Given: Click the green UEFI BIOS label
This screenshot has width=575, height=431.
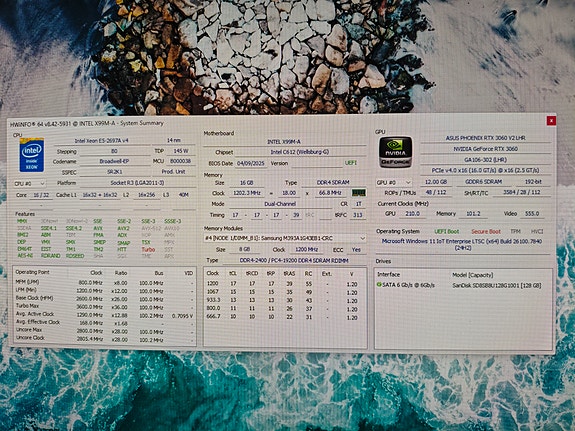Looking at the screenshot, I should (x=351, y=163).
